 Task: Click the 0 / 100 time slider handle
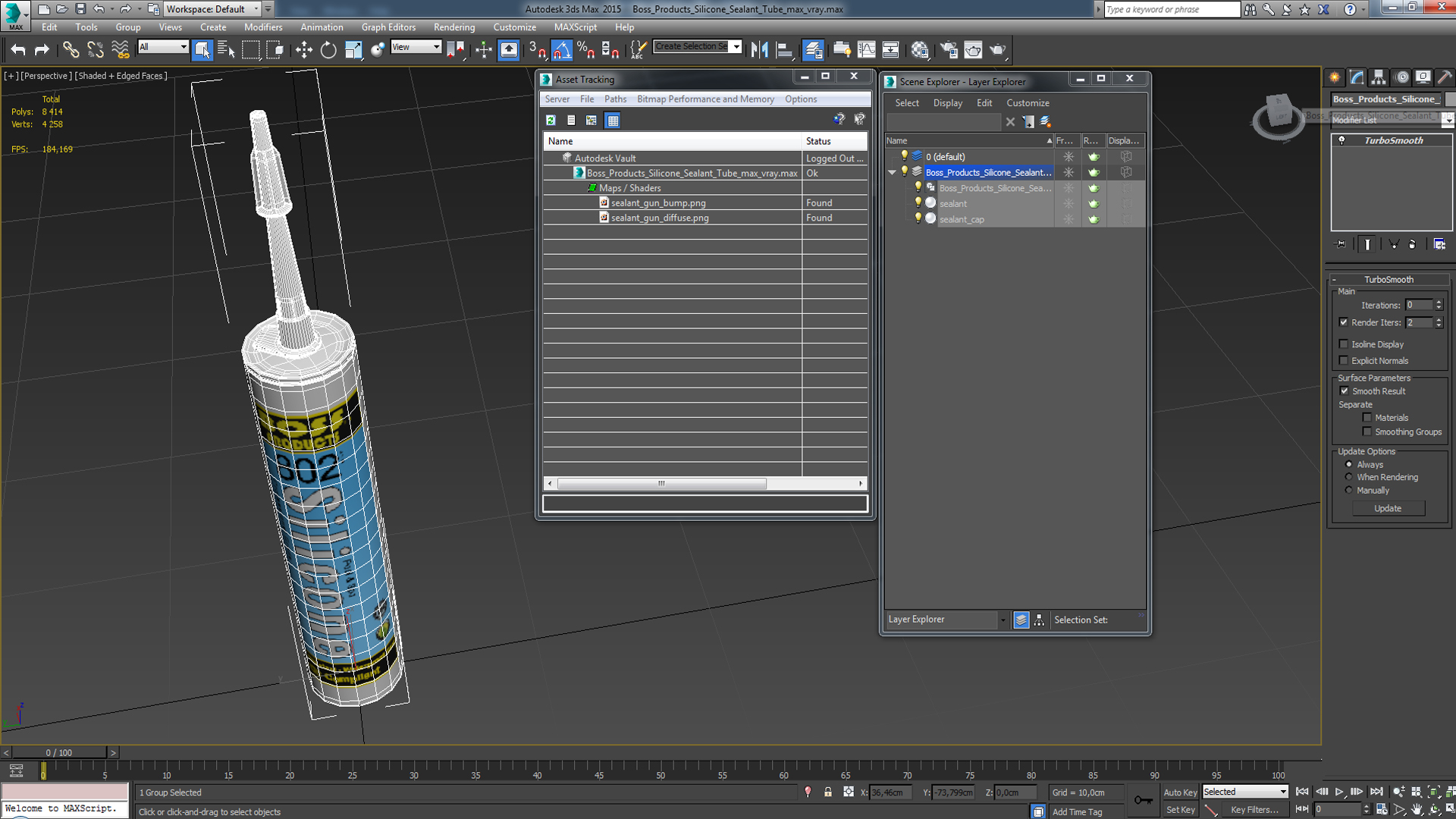coord(58,752)
